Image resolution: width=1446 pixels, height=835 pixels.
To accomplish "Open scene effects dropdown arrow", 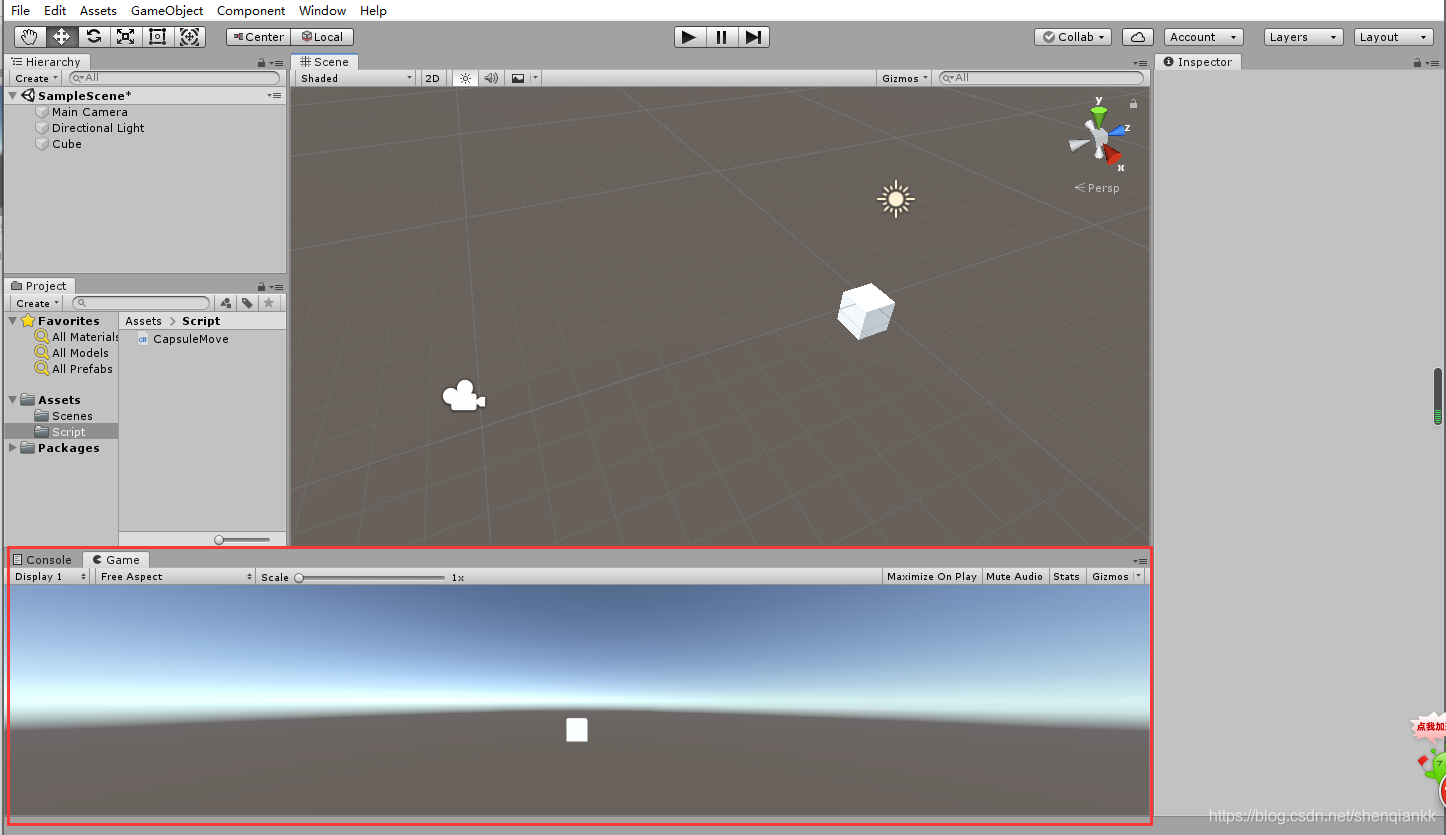I will pos(536,78).
